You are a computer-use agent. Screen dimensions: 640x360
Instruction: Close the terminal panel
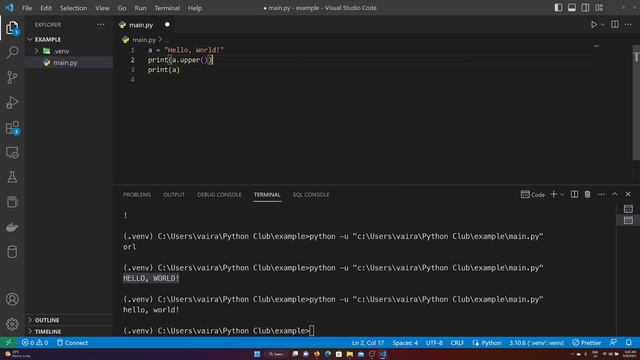pyautogui.click(x=628, y=195)
